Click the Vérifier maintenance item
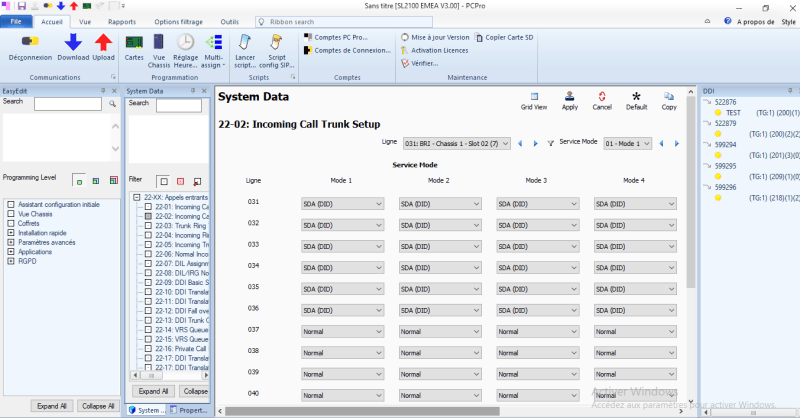Image resolution: width=800 pixels, height=418 pixels. point(419,63)
